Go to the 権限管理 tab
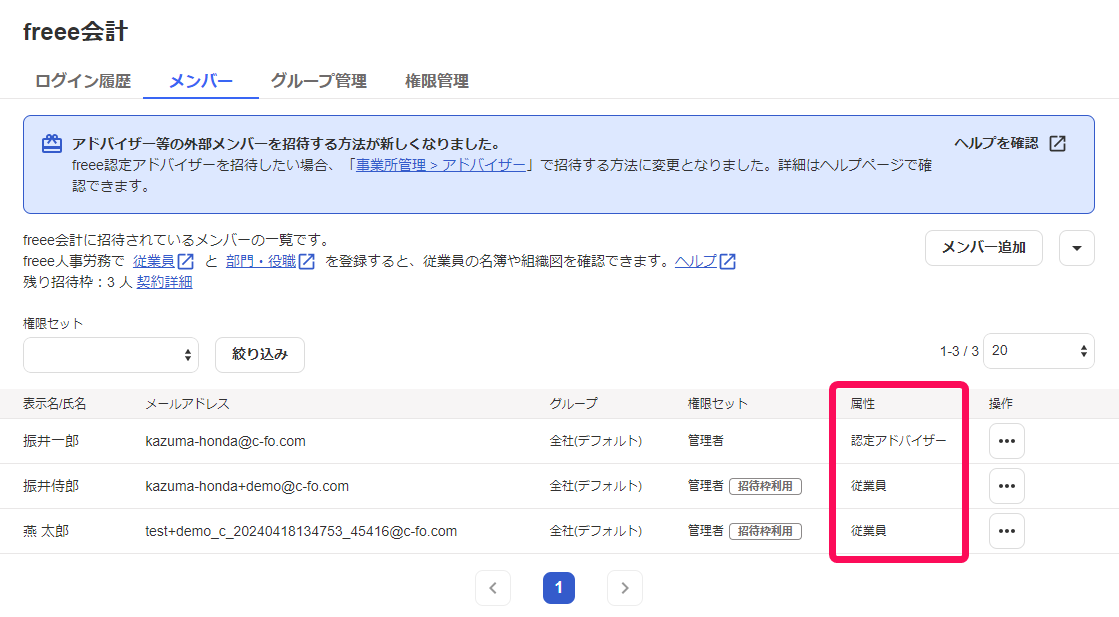Viewport: 1119px width, 617px height. tap(437, 81)
